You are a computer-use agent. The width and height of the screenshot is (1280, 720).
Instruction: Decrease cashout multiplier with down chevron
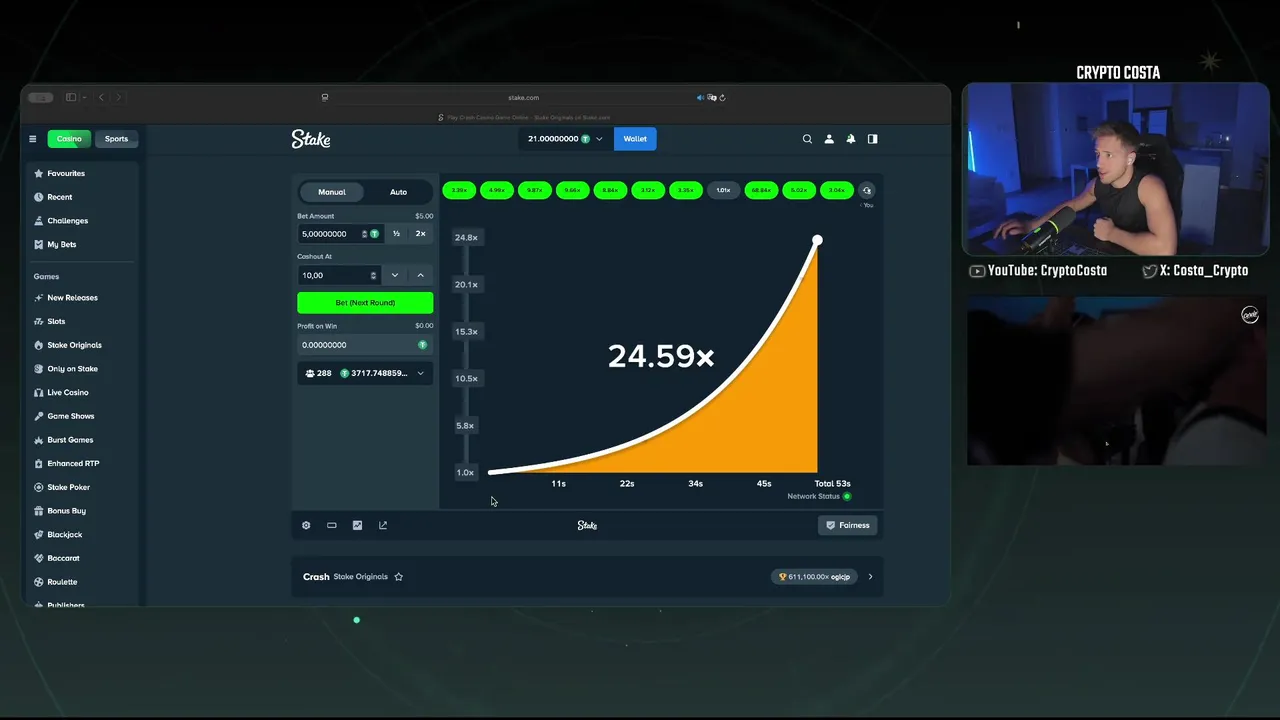tap(394, 275)
